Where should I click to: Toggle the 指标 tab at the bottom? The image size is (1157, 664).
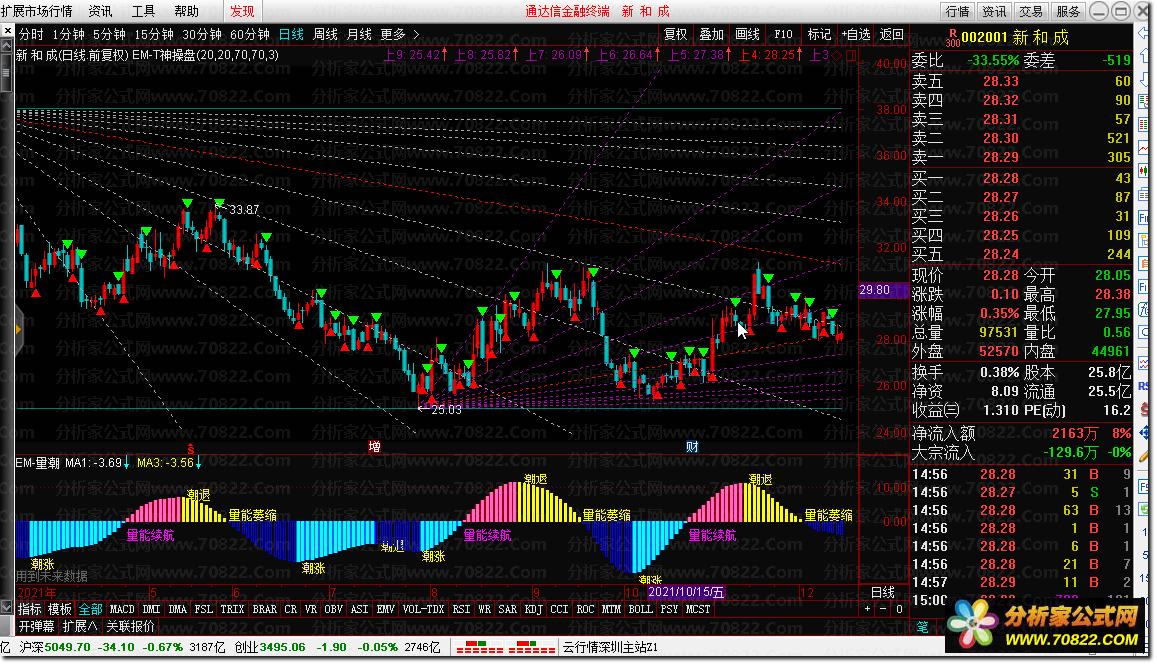(30, 609)
